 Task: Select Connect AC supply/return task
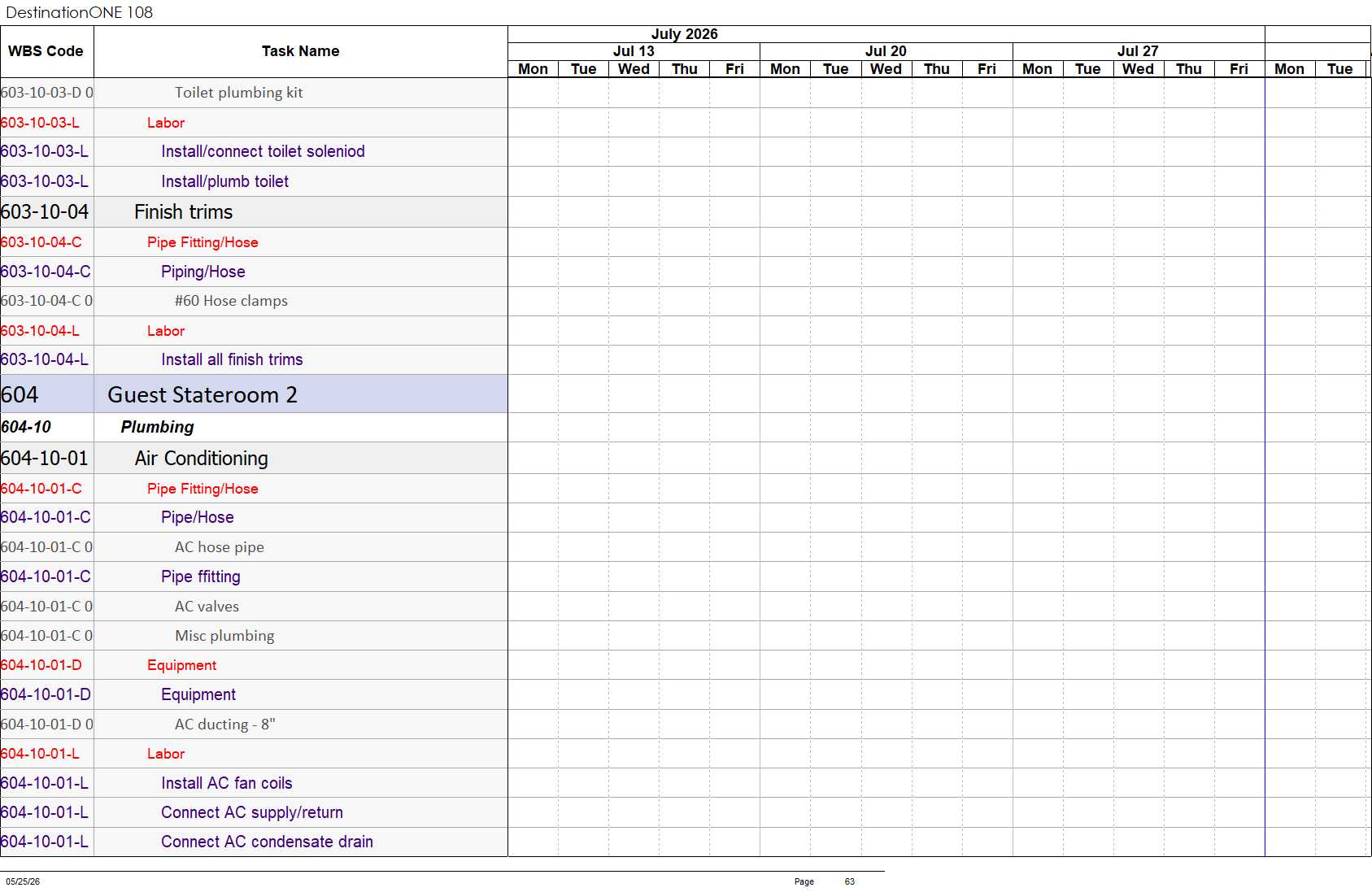[x=252, y=812]
